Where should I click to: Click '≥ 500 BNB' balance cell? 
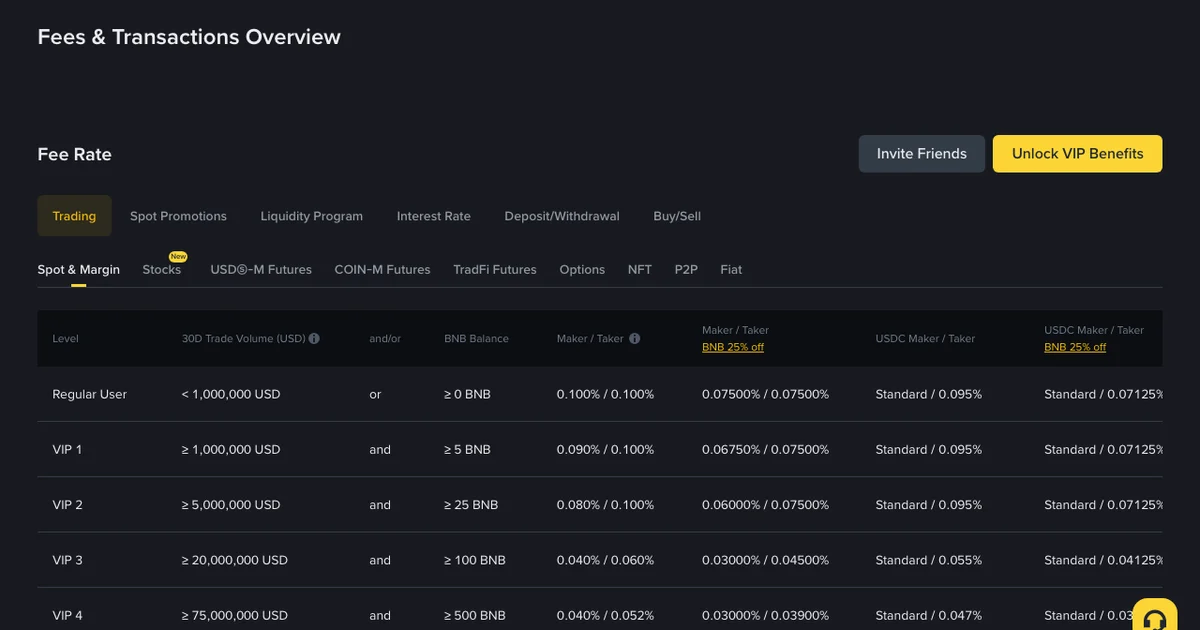[475, 616]
